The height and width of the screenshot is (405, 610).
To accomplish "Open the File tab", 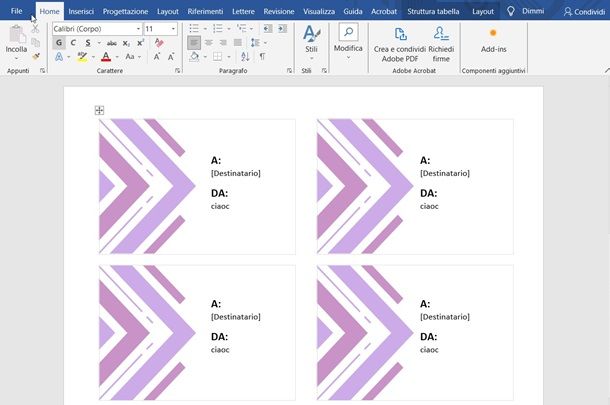I will (16, 11).
